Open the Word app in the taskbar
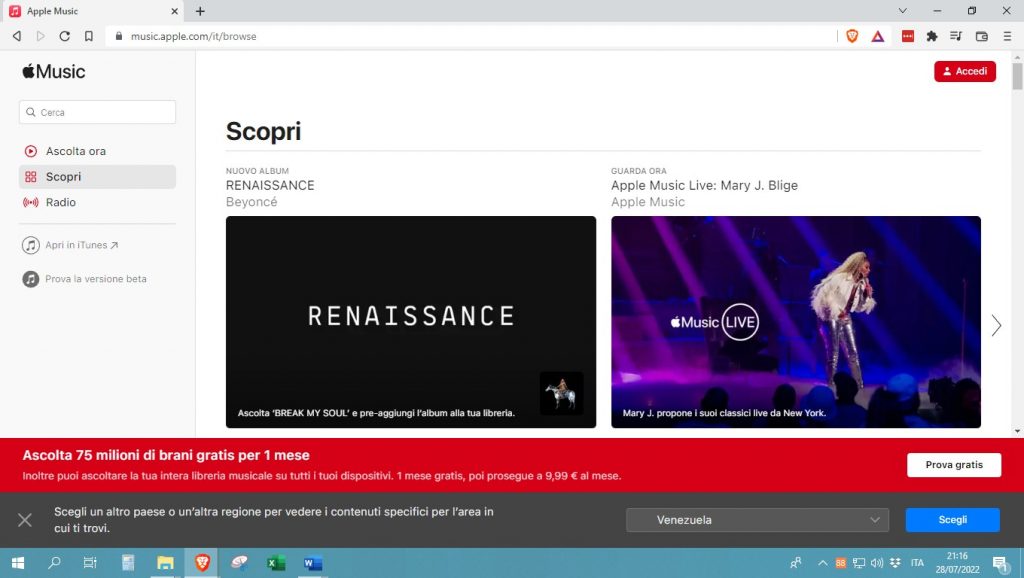This screenshot has height=578, width=1024. click(312, 563)
